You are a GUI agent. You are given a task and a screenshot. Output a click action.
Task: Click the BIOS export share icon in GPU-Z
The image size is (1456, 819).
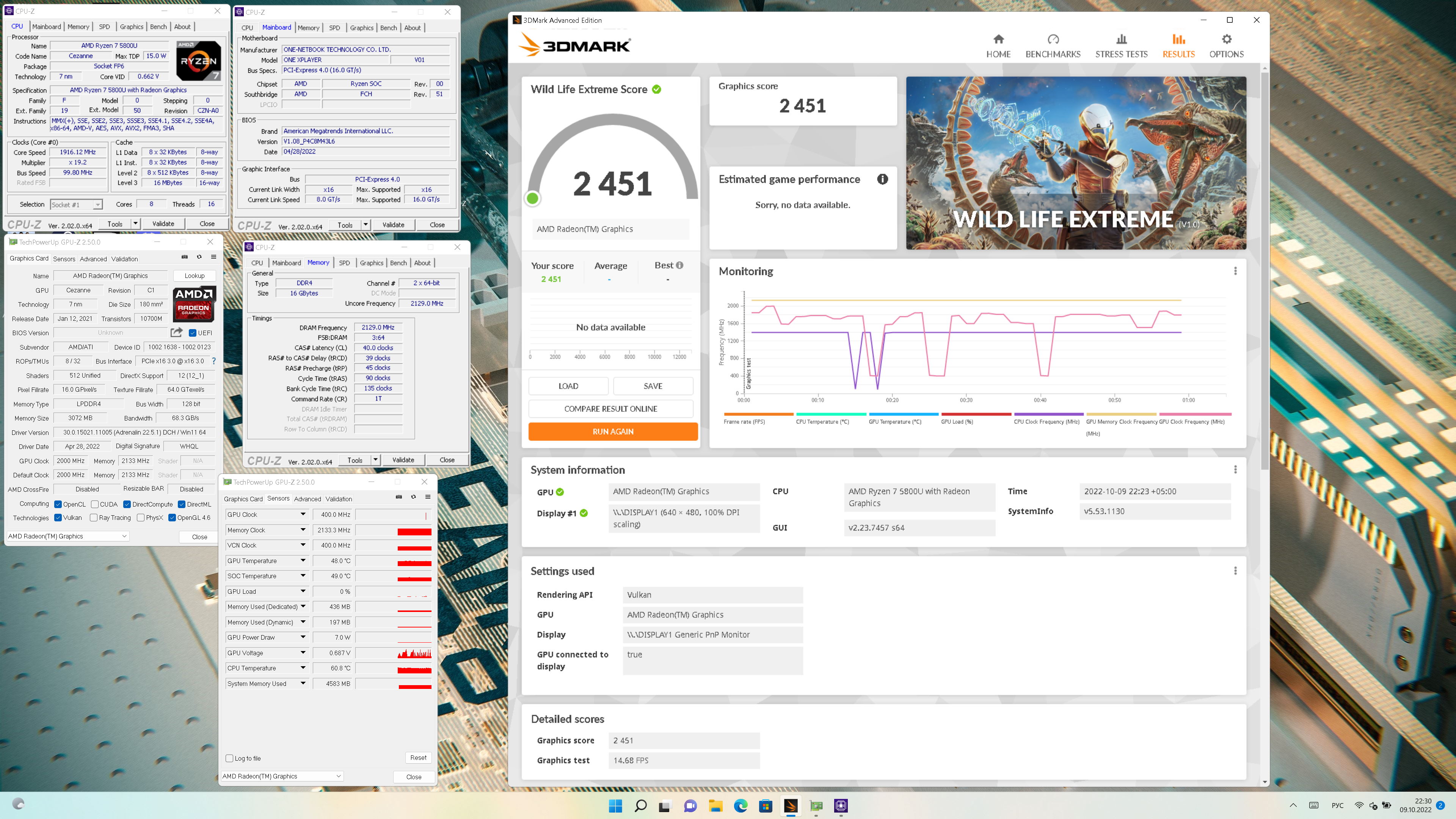[177, 333]
